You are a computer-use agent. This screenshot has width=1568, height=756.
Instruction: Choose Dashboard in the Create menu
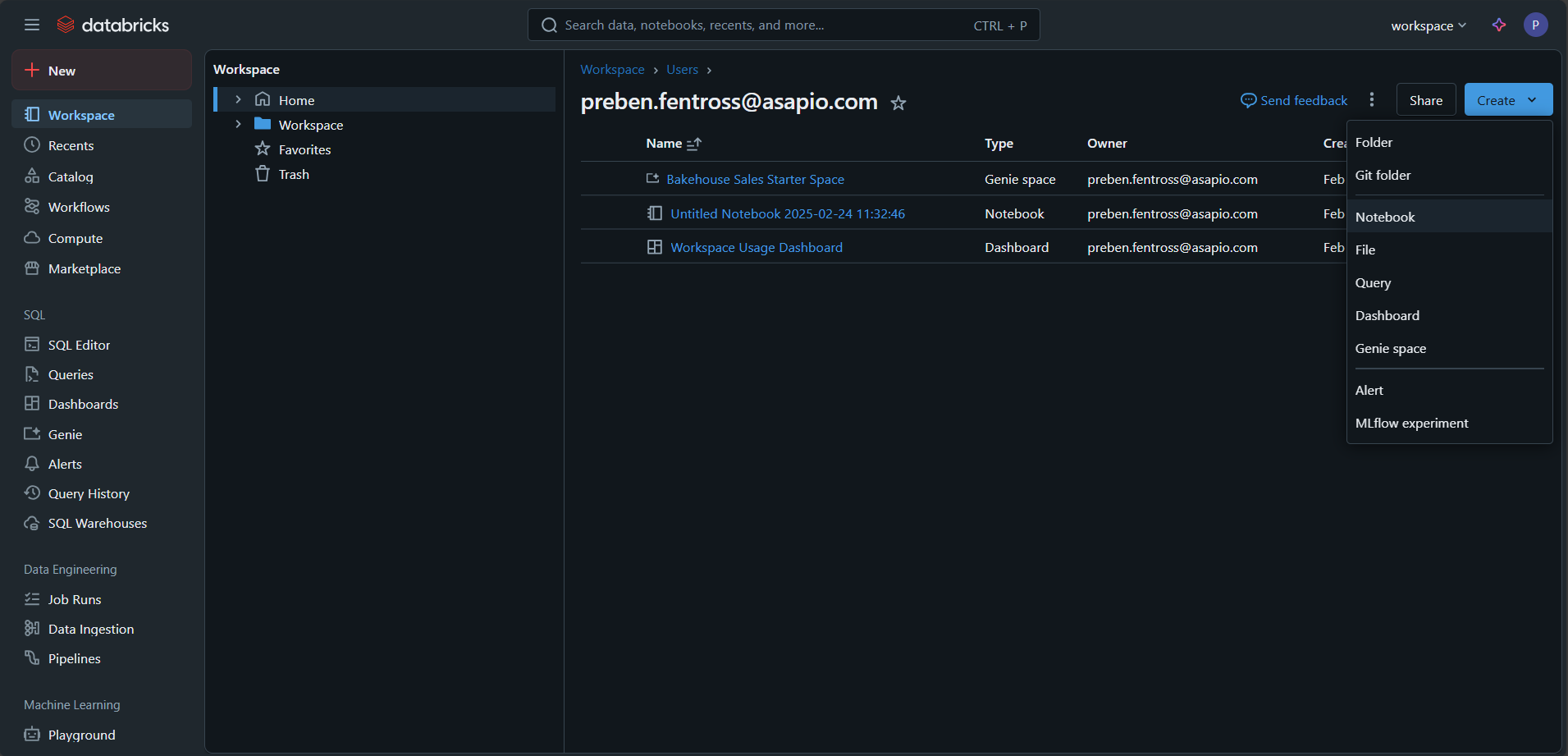tap(1449, 315)
